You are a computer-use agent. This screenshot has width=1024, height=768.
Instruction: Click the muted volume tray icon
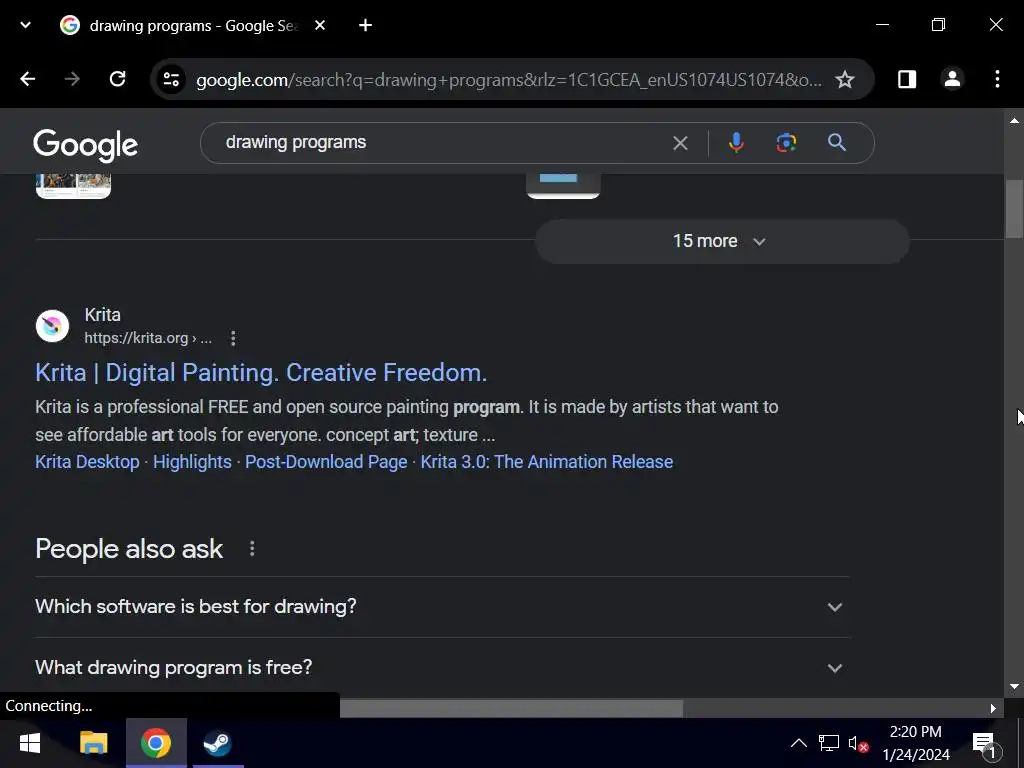coord(857,743)
